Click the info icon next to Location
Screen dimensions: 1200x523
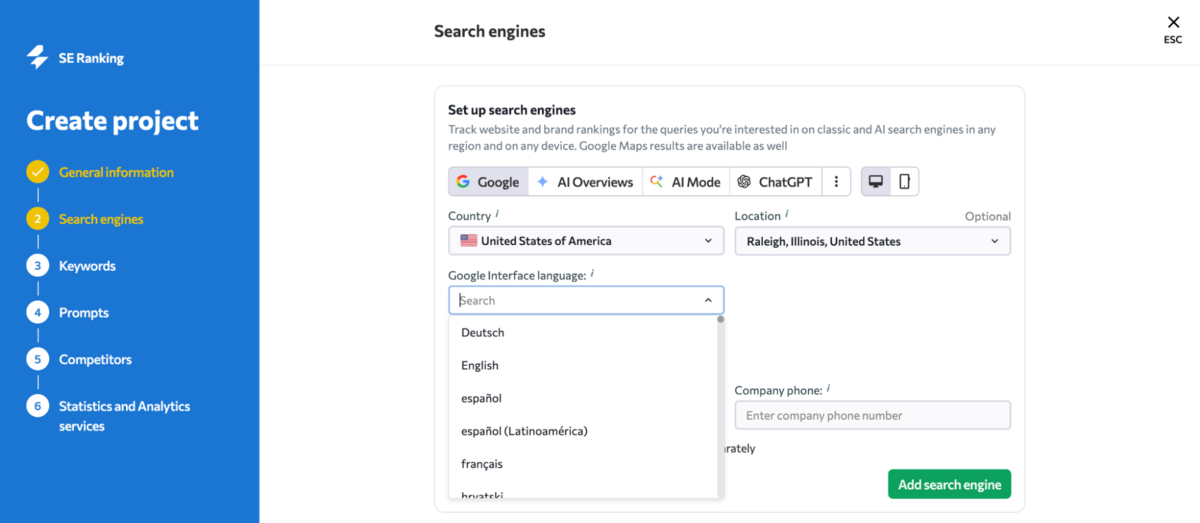pos(787,214)
